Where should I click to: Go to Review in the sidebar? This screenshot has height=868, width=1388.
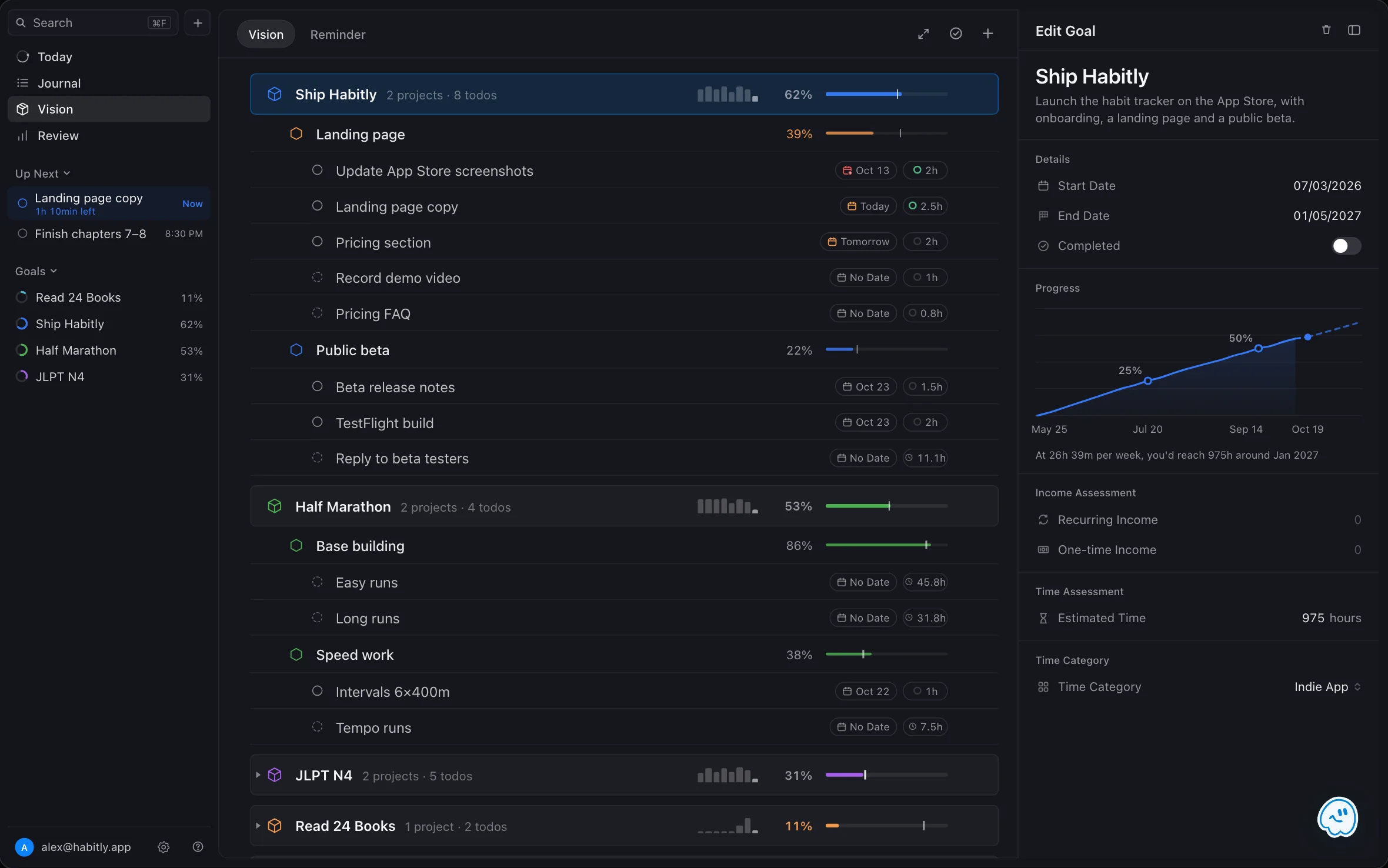coord(109,136)
